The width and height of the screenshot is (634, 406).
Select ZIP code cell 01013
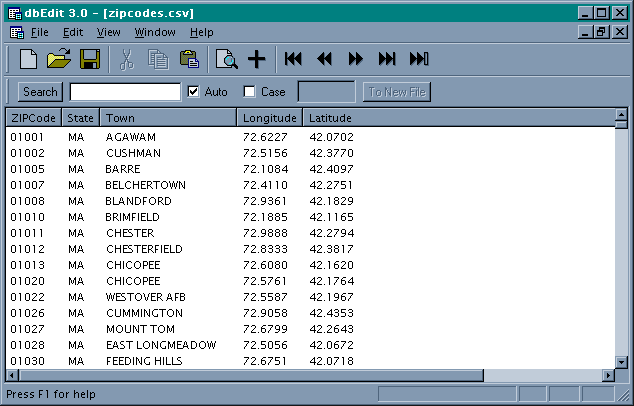point(27,265)
